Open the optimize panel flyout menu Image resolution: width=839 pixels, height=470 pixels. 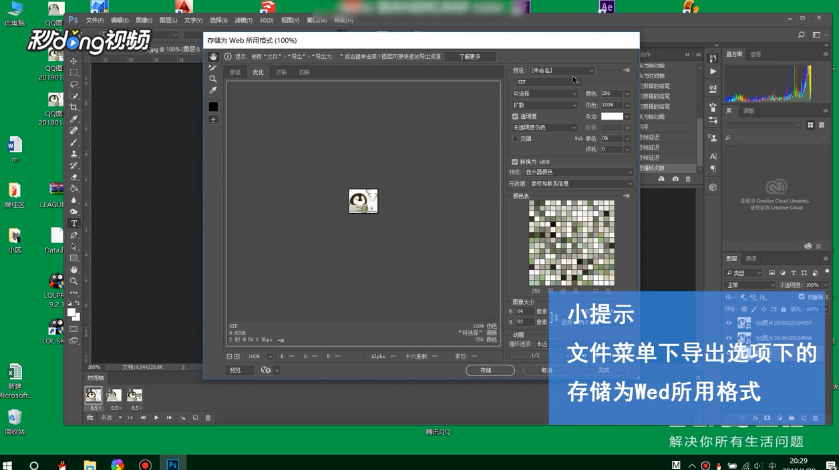[626, 70]
